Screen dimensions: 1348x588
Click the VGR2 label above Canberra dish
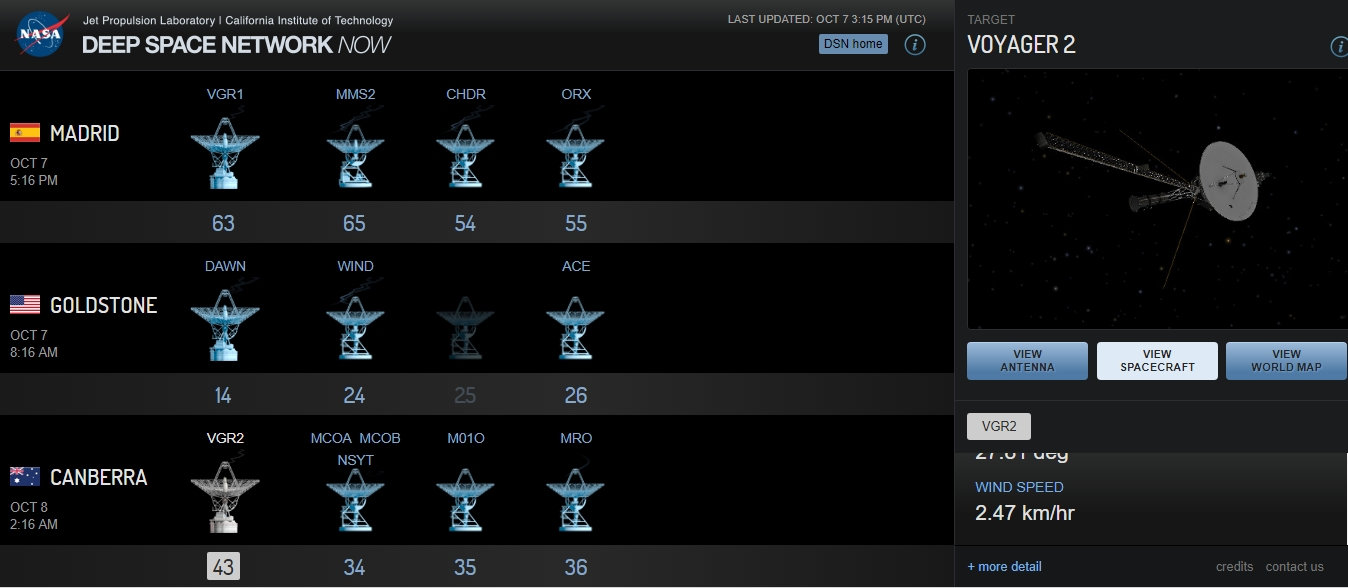tap(225, 438)
